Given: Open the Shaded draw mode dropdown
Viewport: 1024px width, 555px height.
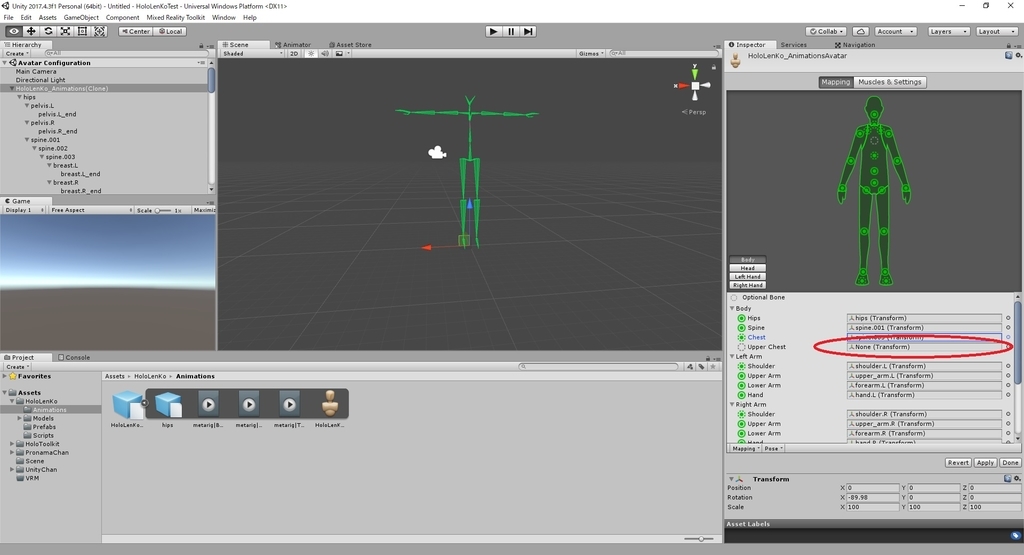Looking at the screenshot, I should (x=253, y=54).
